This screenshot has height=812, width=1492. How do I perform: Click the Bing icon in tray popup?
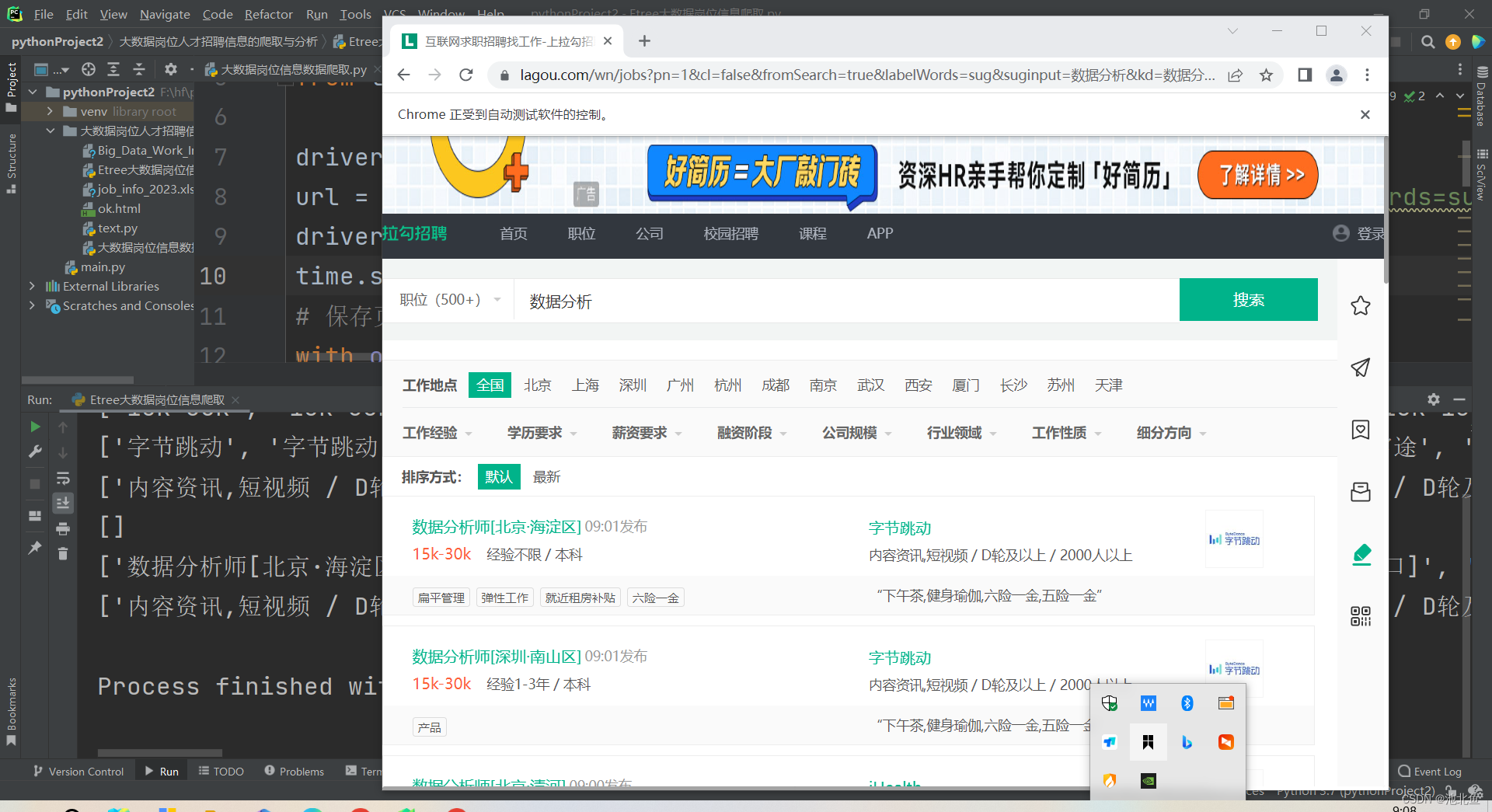pos(1187,742)
